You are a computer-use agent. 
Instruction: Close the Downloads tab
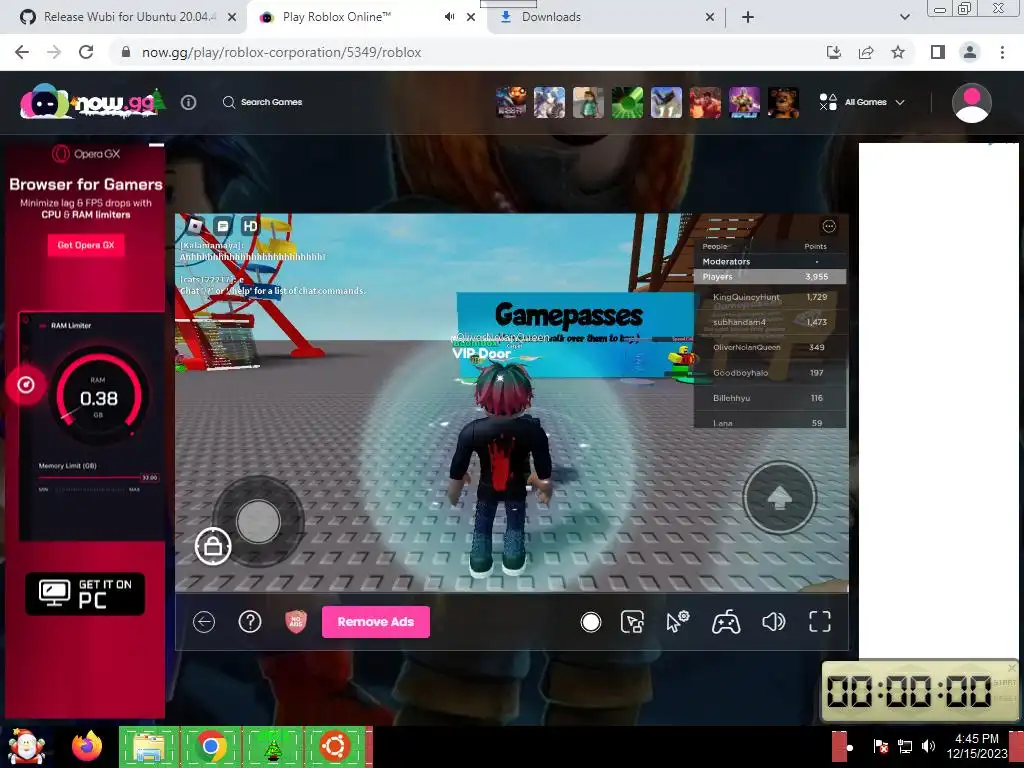[710, 17]
